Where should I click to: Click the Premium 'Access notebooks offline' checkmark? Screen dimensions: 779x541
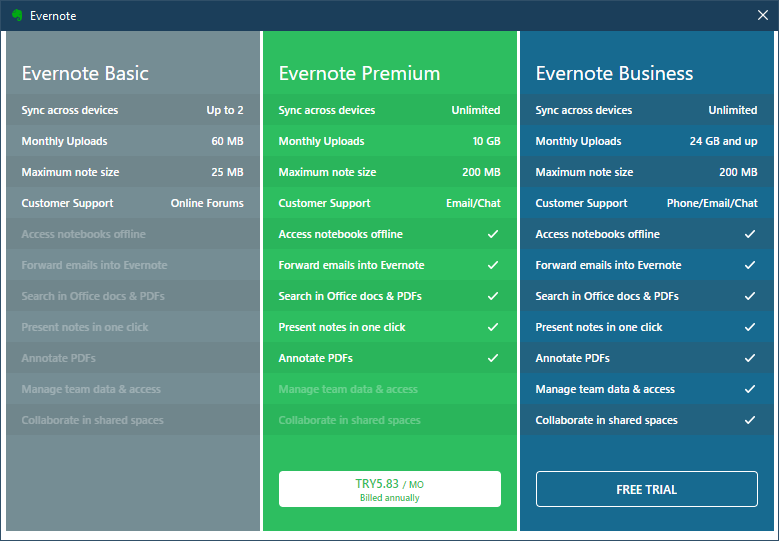(493, 234)
